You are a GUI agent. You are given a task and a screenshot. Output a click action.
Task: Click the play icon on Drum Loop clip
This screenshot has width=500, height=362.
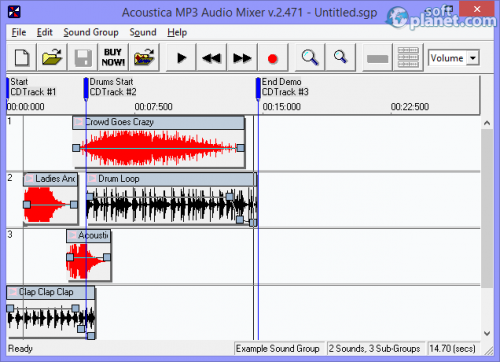(x=92, y=179)
